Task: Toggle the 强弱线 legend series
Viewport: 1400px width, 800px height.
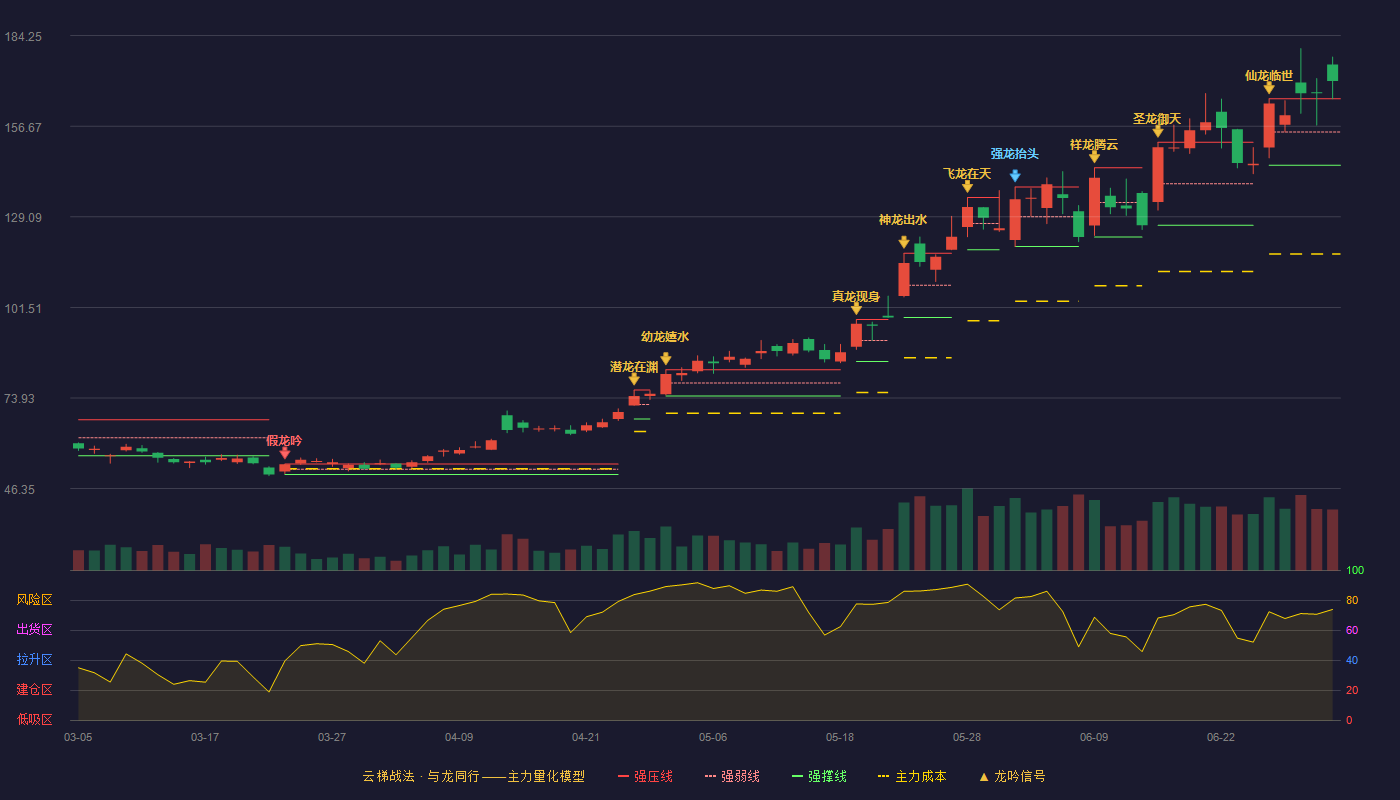Action: coord(732,776)
